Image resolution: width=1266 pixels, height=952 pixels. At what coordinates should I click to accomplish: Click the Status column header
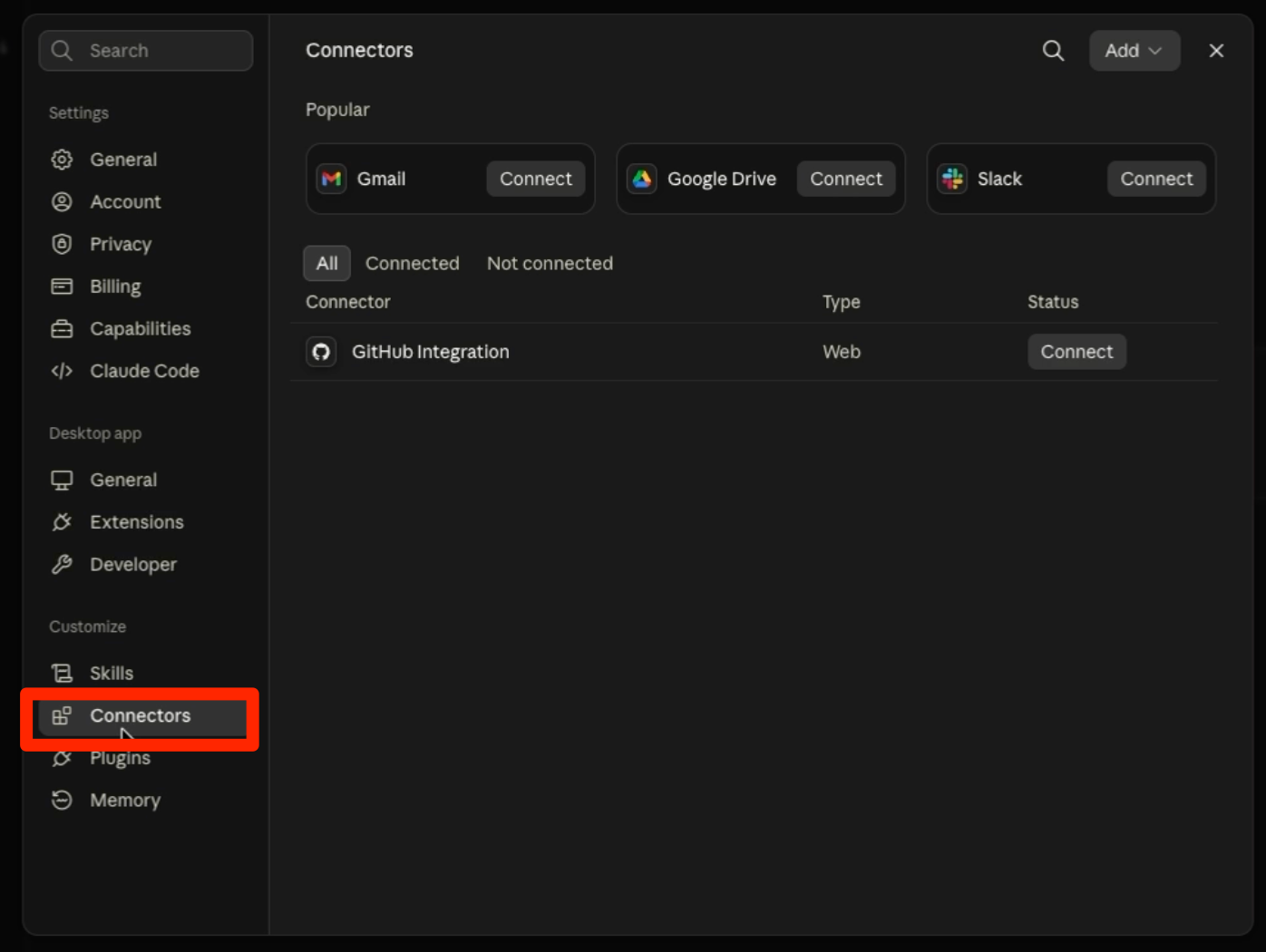[x=1053, y=302]
